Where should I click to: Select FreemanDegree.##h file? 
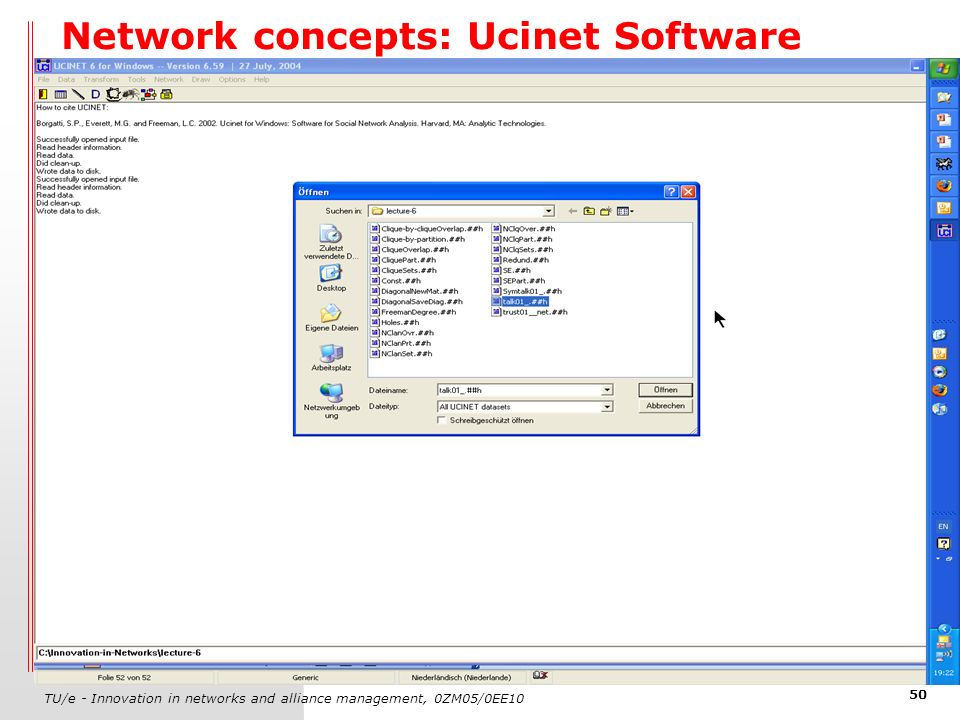[x=413, y=312]
